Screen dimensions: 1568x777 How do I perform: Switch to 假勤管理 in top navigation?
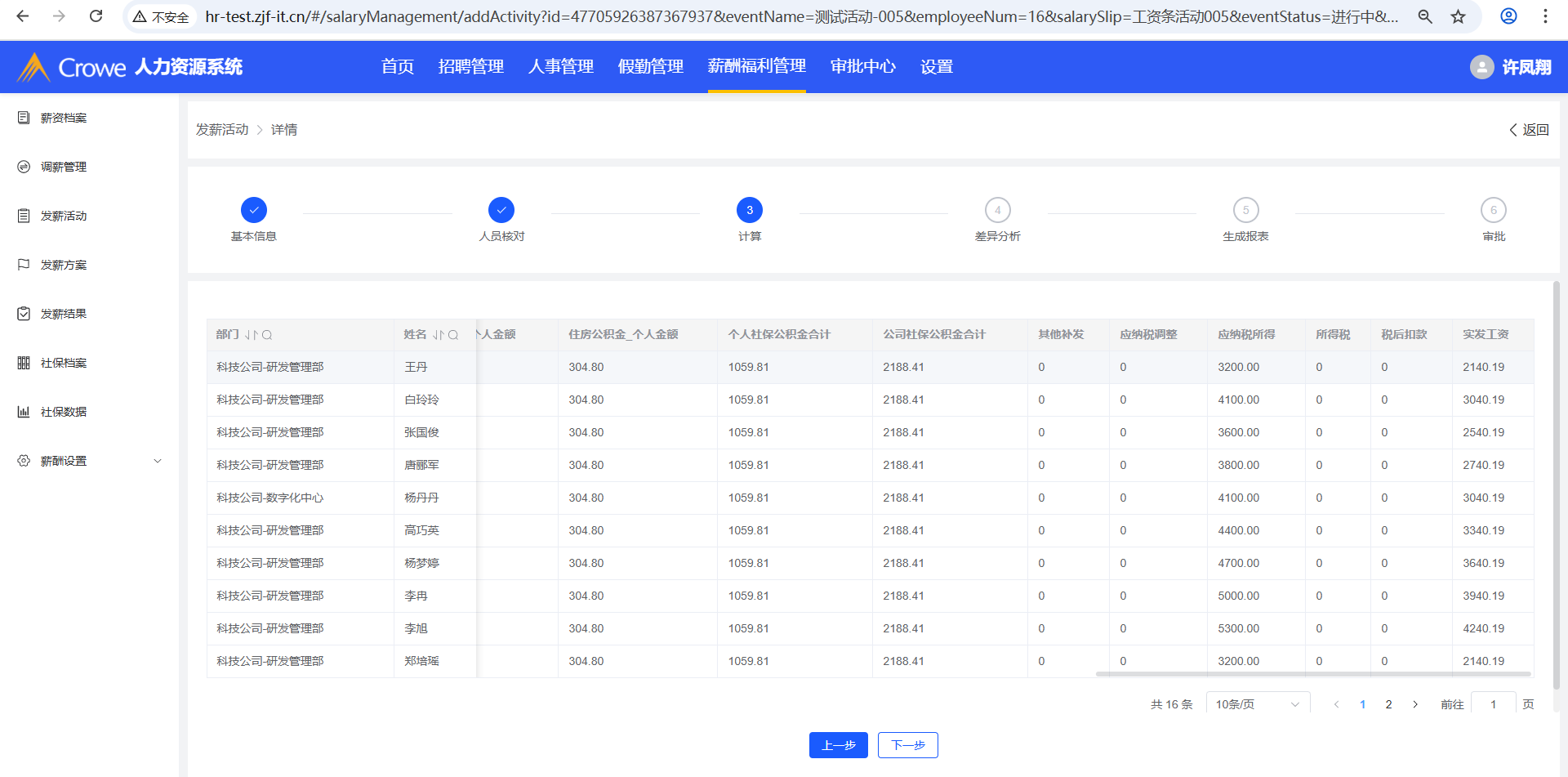point(650,67)
